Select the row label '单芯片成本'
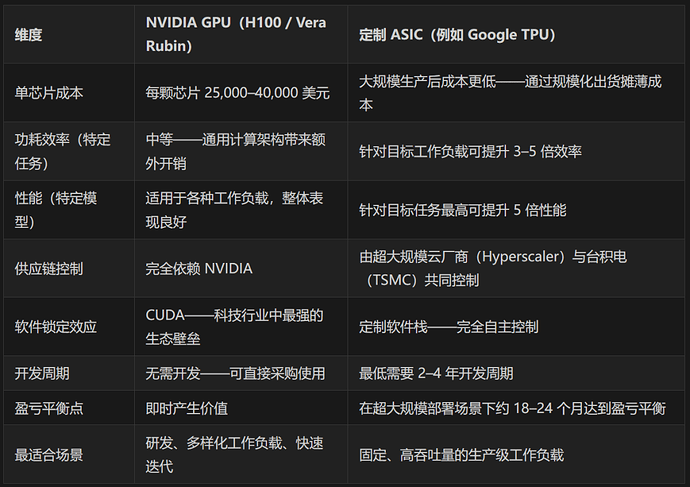 69,93
